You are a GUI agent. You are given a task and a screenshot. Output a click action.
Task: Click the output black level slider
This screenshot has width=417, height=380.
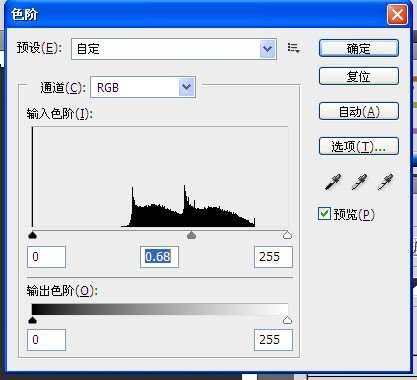(x=32, y=320)
